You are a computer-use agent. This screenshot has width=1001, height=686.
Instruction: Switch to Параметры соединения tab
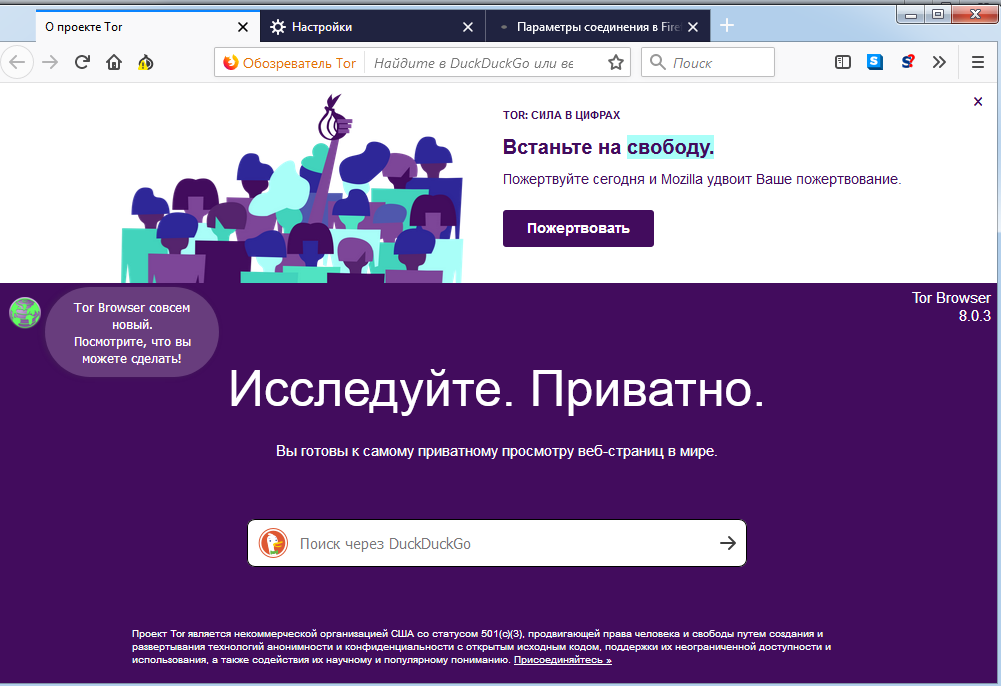pos(598,27)
